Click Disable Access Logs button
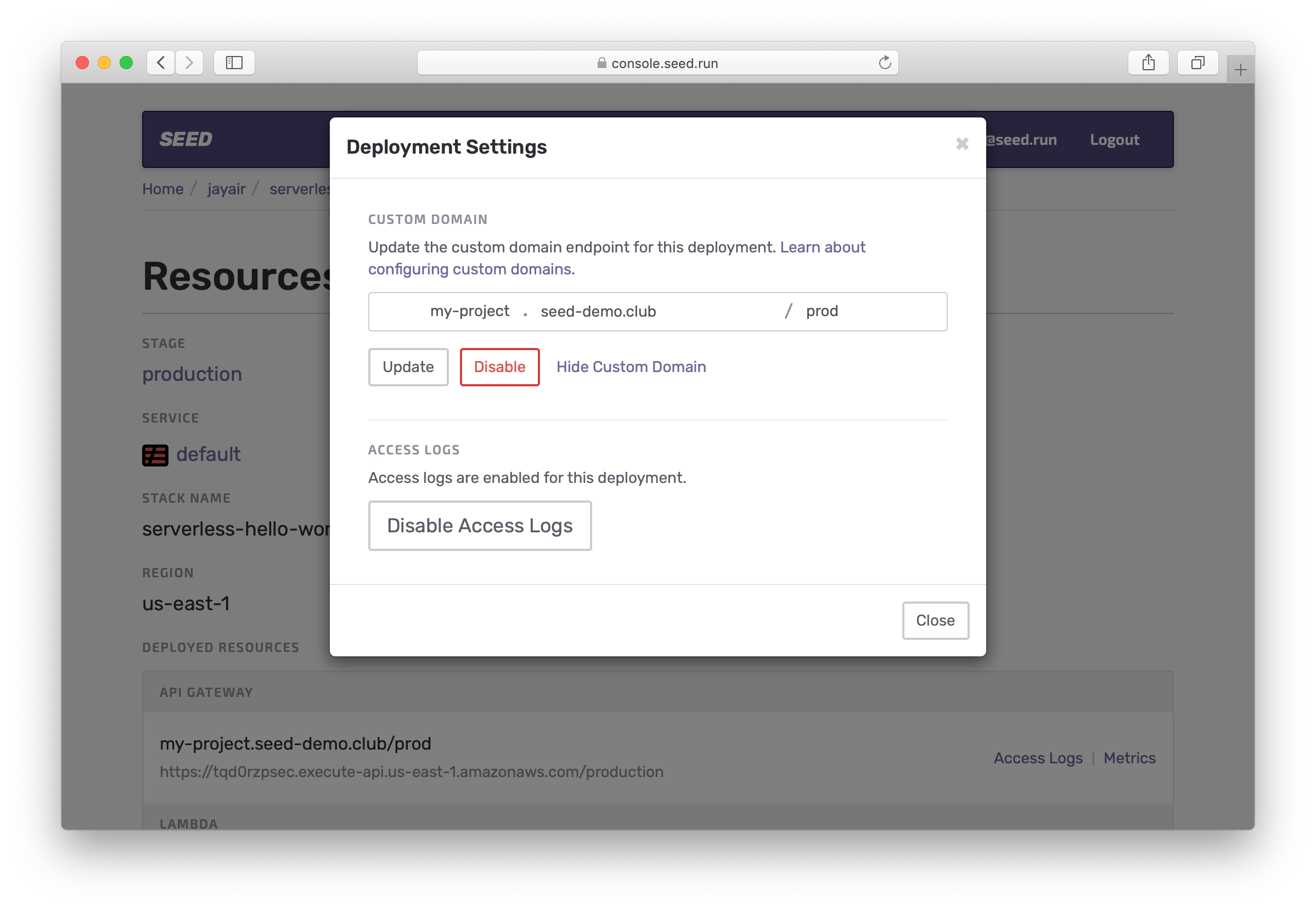1316x911 pixels. click(480, 526)
